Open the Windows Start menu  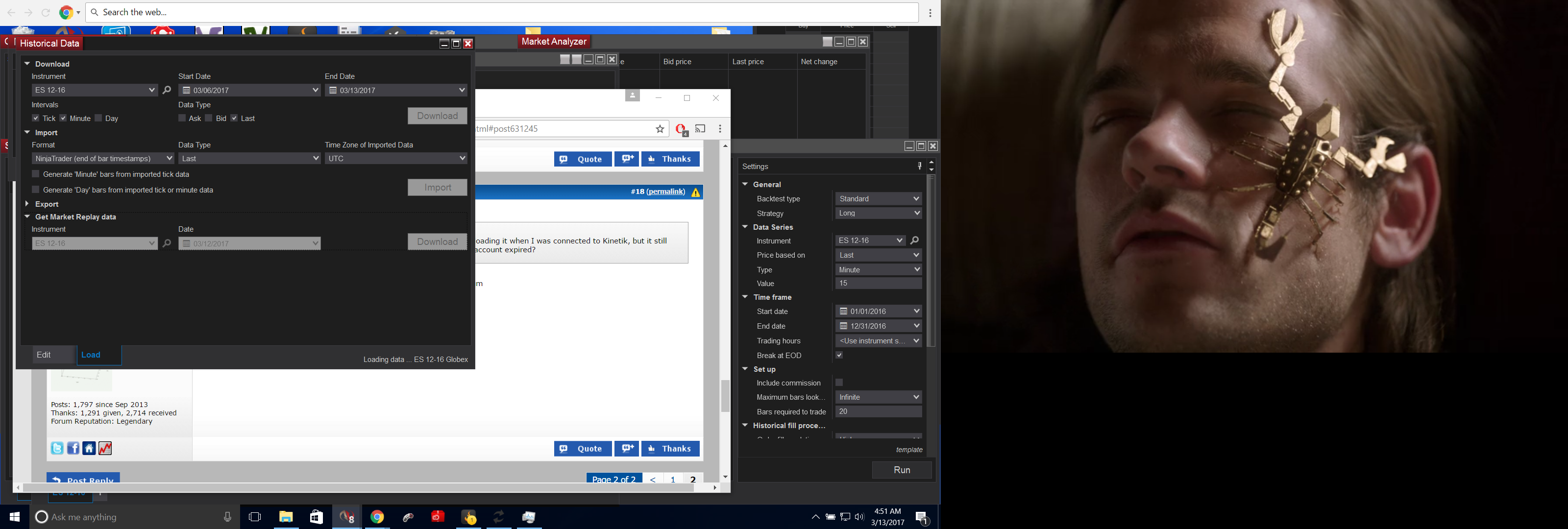pos(15,517)
